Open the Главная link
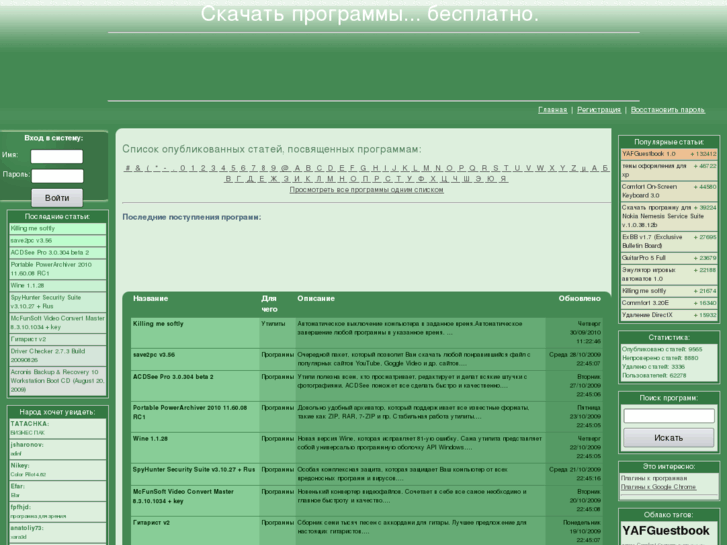The image size is (727, 545). point(552,110)
